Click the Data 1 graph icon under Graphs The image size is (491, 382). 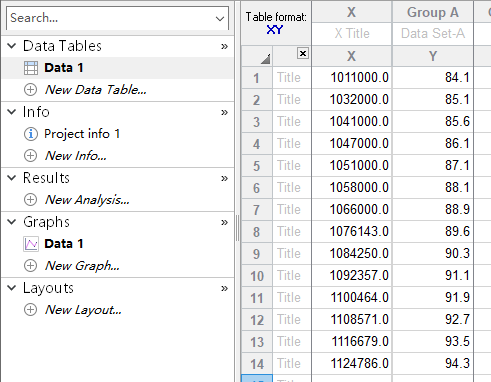[x=31, y=244]
